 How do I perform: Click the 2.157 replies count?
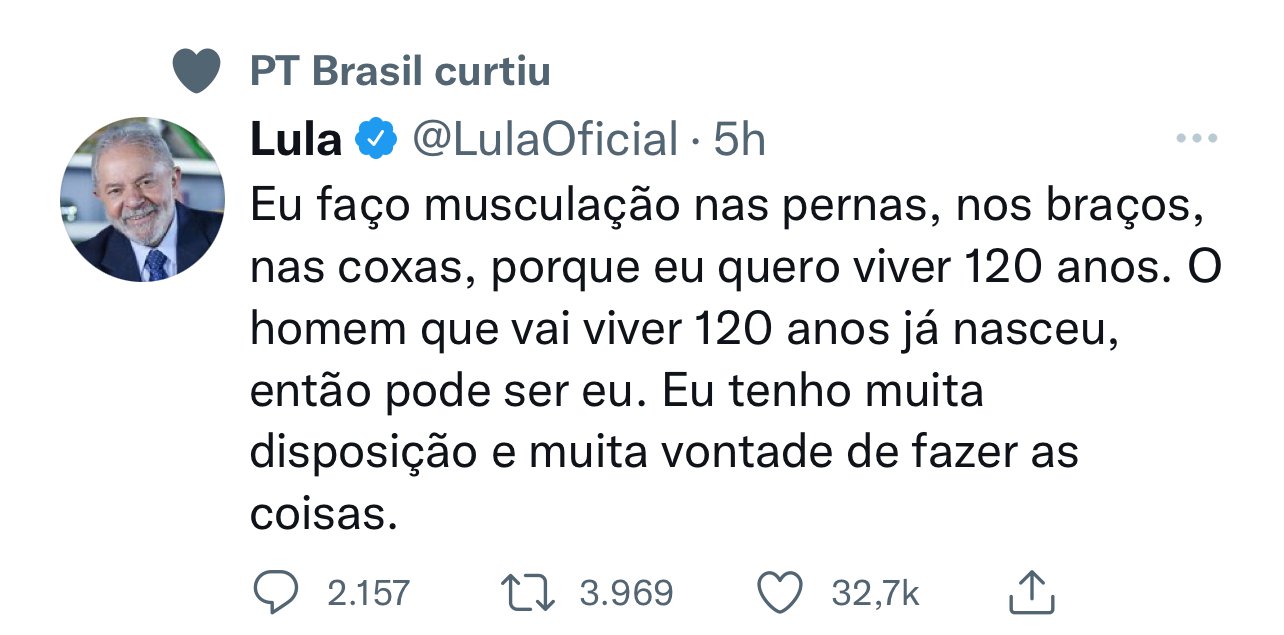tap(368, 594)
